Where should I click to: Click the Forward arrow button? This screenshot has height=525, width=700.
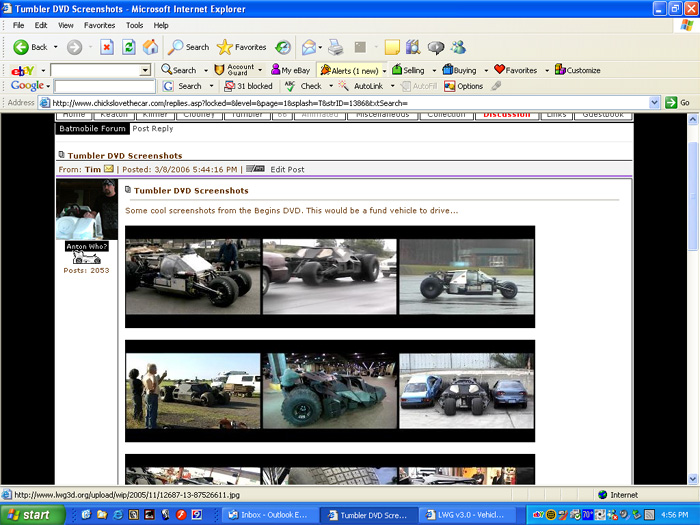(75, 47)
